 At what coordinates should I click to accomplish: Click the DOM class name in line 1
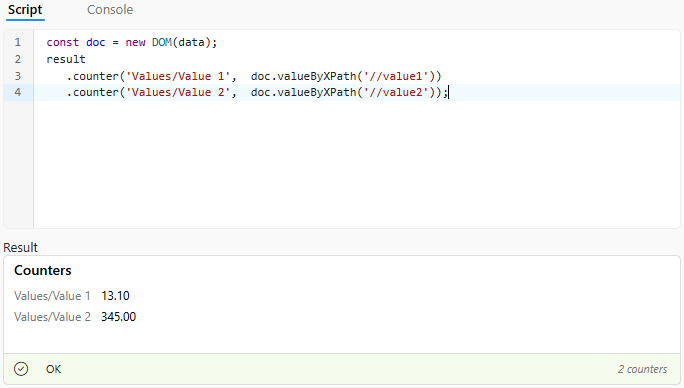(161, 42)
